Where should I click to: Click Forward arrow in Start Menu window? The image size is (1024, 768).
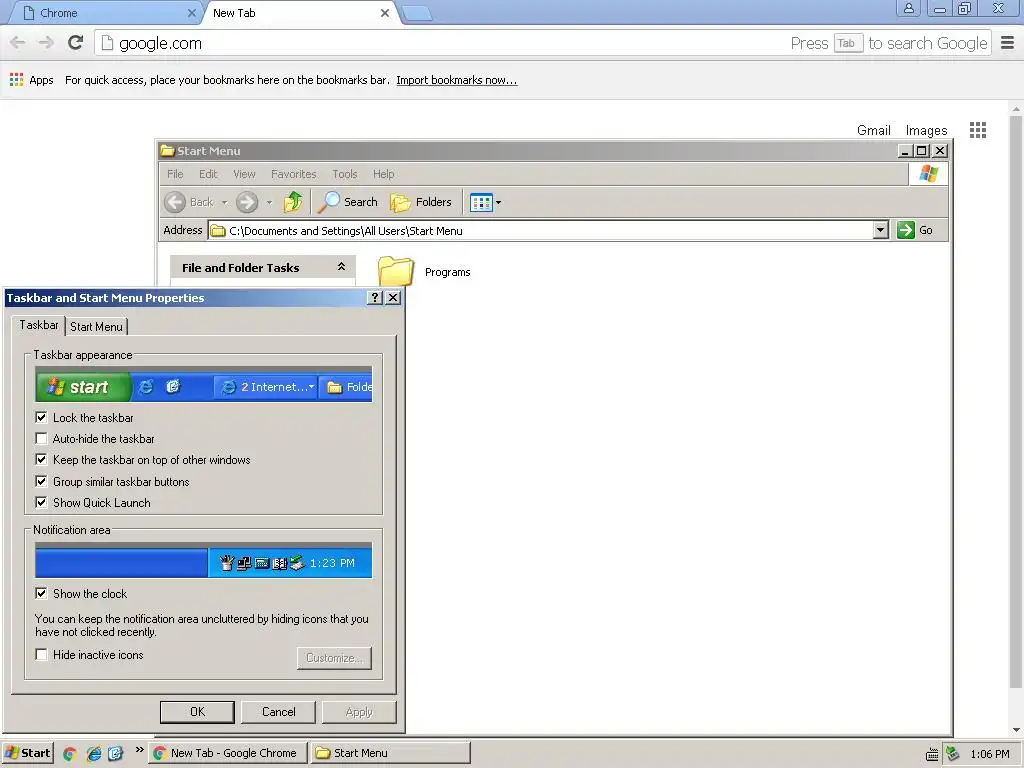click(247, 202)
